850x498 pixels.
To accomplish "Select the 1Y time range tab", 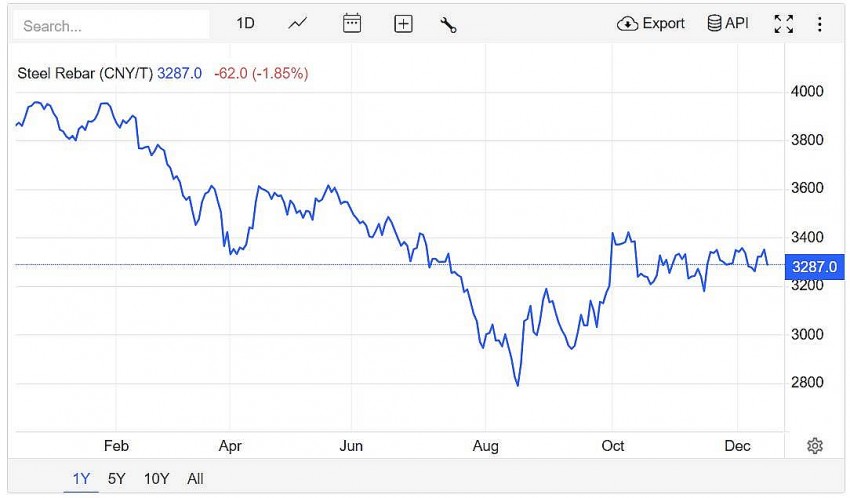I will [81, 479].
